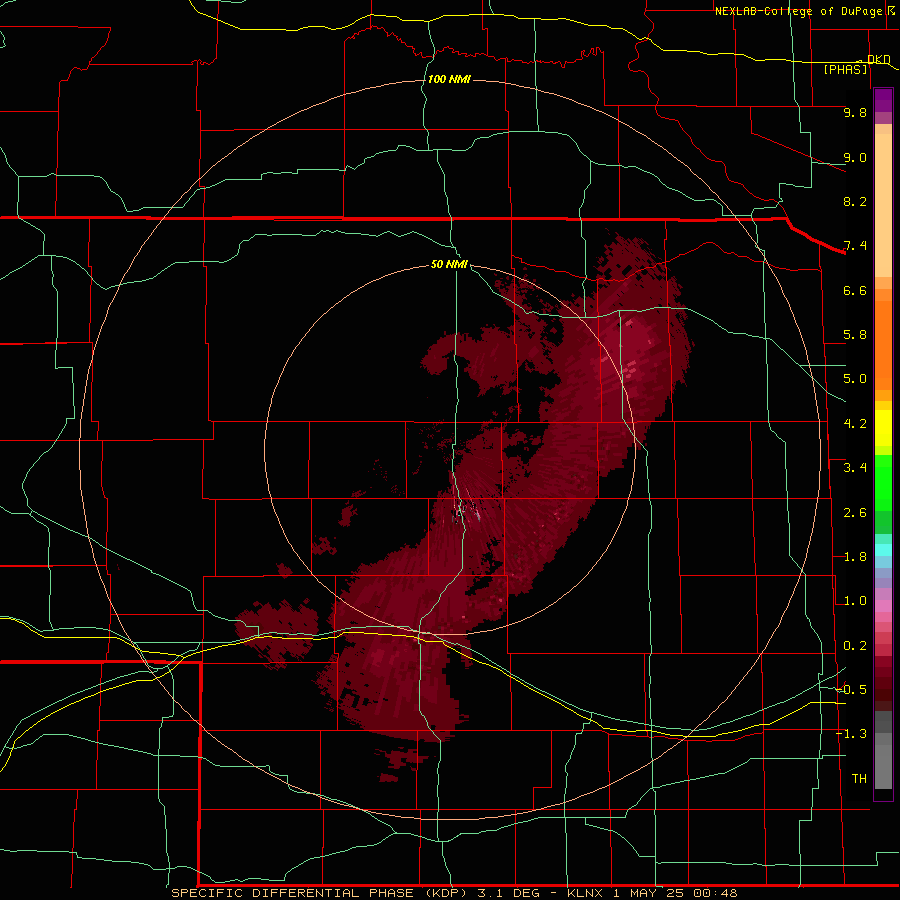Click the "100 NMI" range ring label
900x900 pixels.
[449, 79]
